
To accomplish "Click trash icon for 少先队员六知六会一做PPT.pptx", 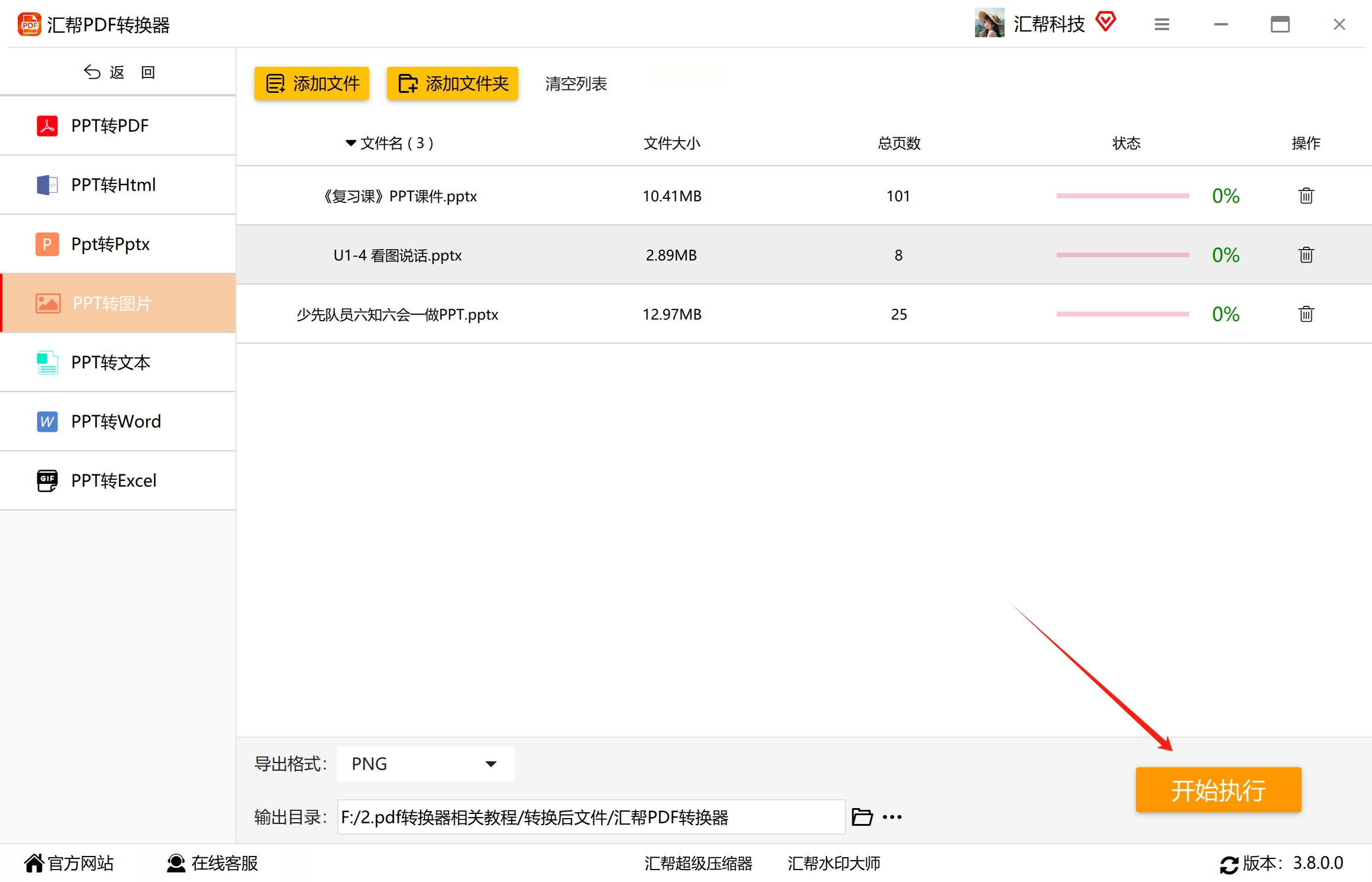I will point(1306,314).
